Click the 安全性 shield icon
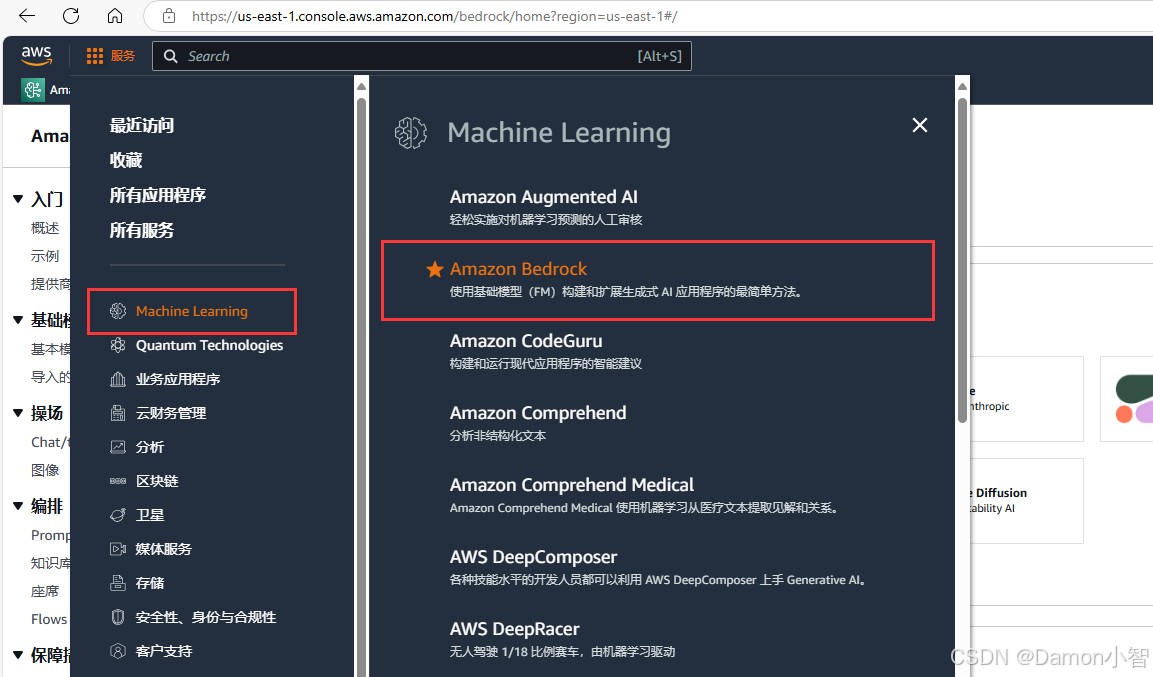Image resolution: width=1153 pixels, height=677 pixels. (x=118, y=617)
